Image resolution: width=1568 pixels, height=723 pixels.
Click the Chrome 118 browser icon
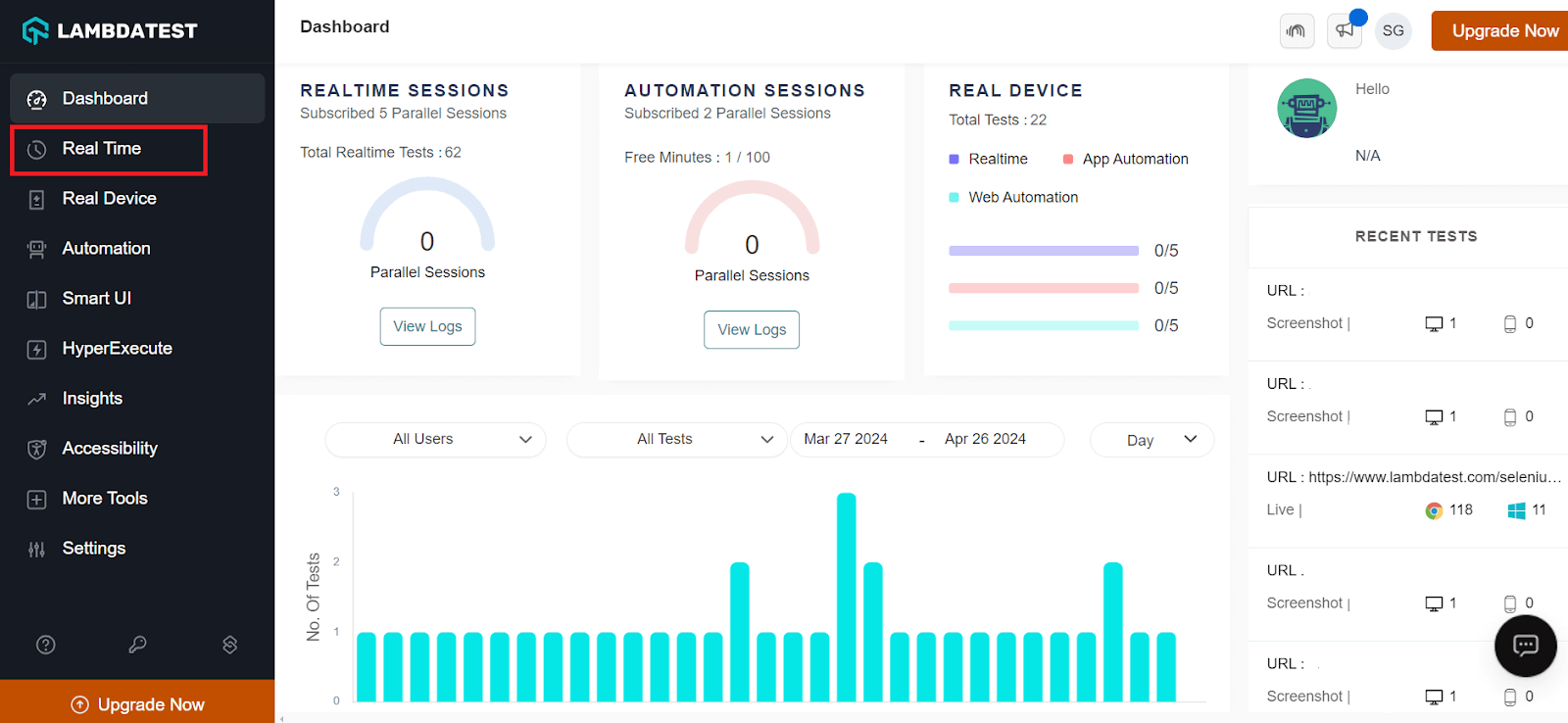[x=1434, y=510]
